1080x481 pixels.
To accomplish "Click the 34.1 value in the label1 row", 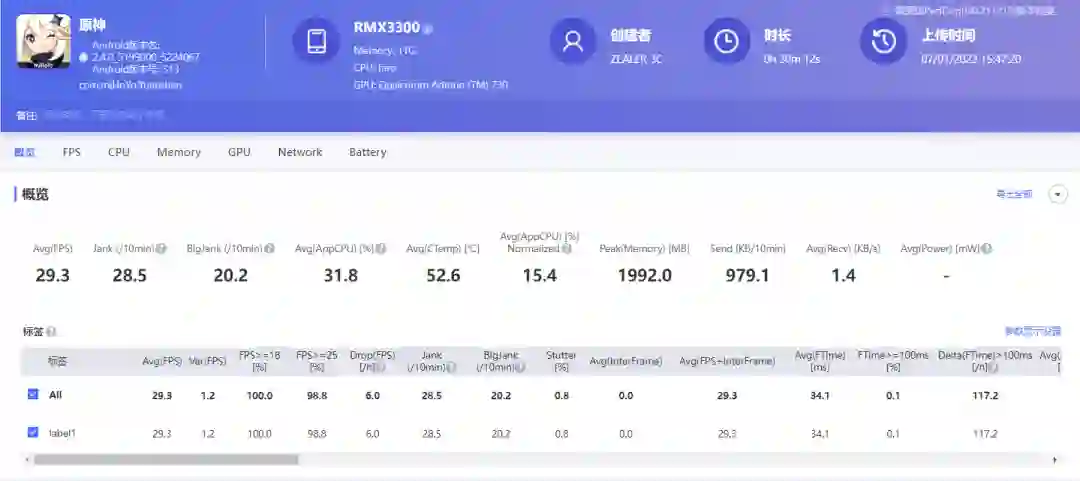I will pos(820,433).
